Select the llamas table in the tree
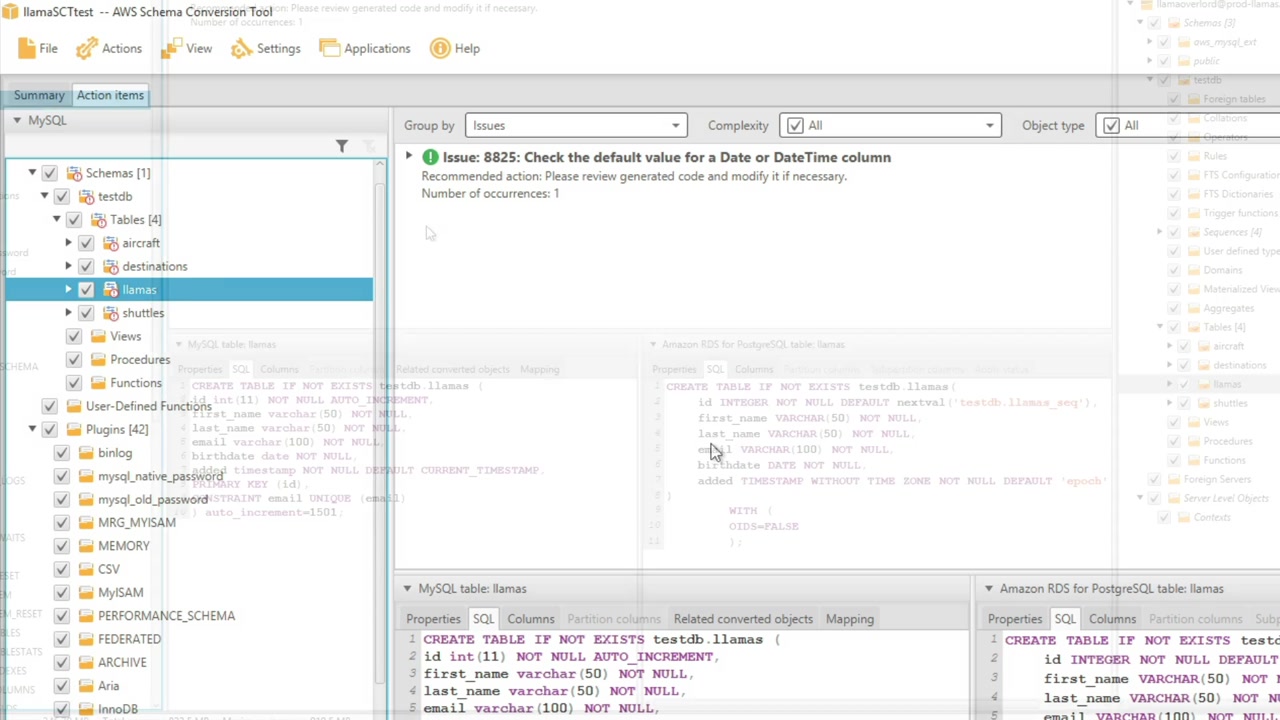Screen dimensions: 1280x720 point(139,290)
